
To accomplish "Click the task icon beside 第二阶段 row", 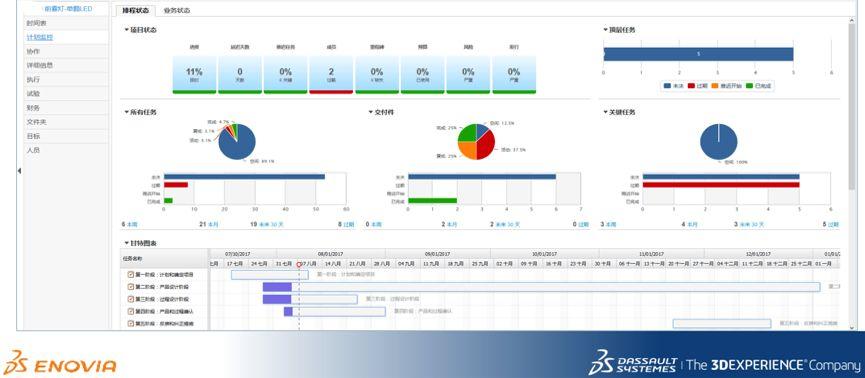I will (131, 287).
